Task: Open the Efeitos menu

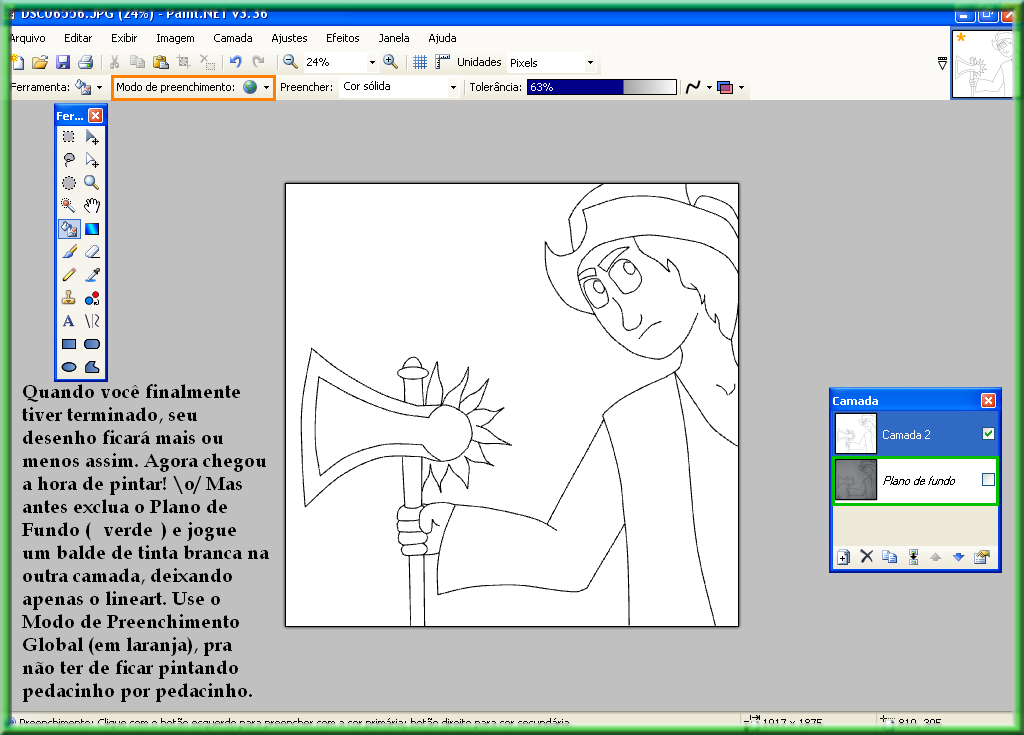Action: (342, 38)
